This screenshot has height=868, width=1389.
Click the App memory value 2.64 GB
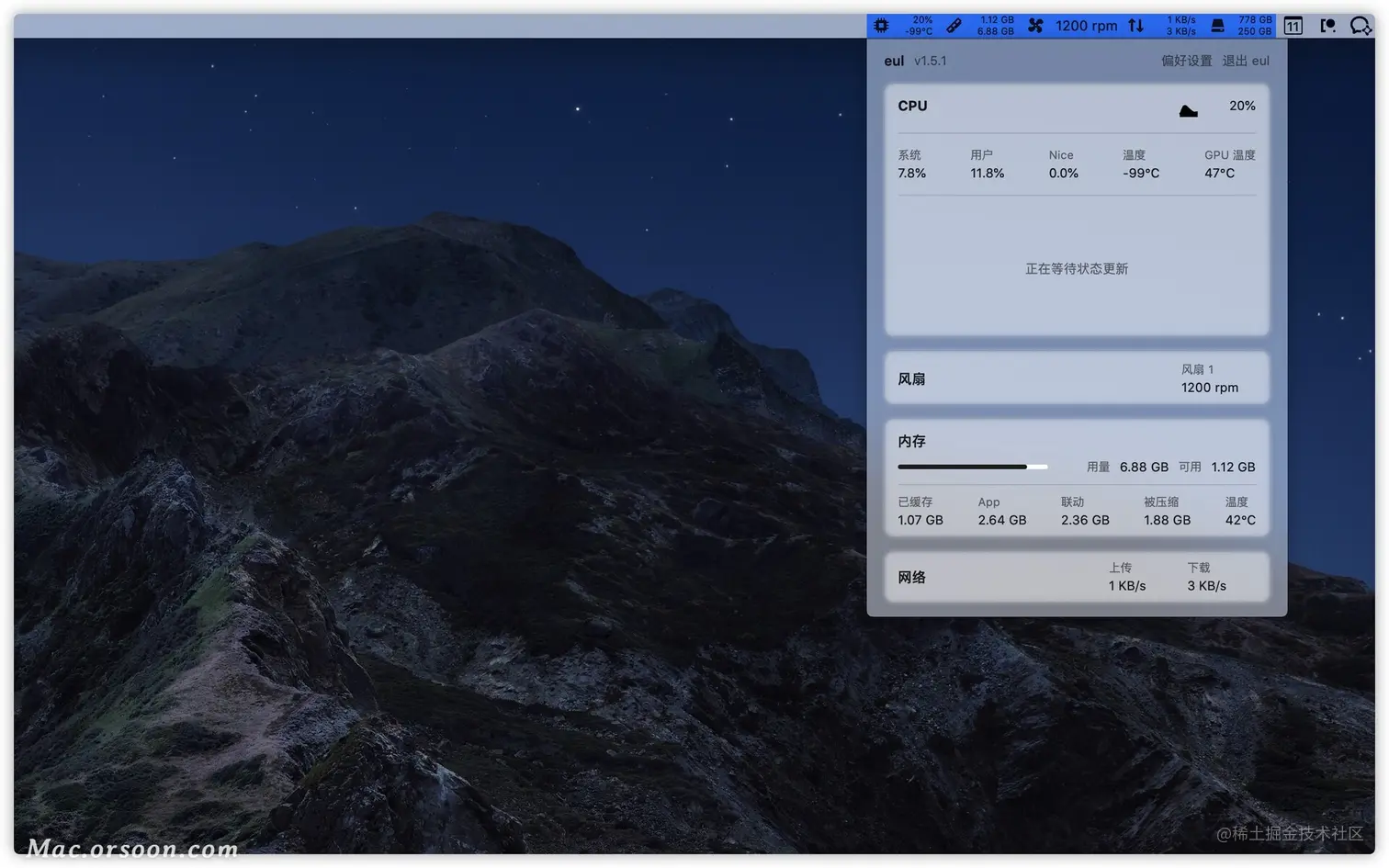pos(1002,520)
